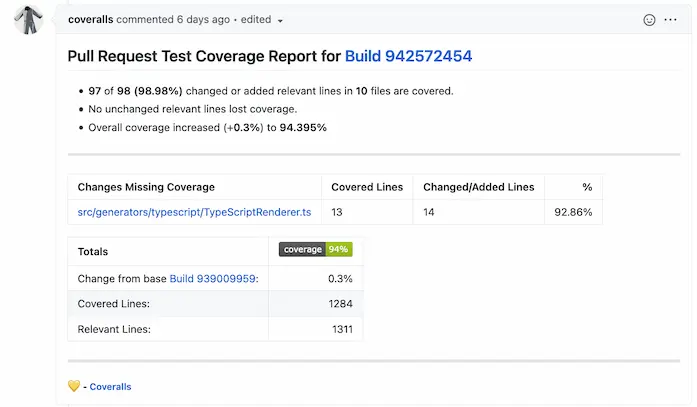
Task: Open the Build 942572454 link
Action: (408, 57)
